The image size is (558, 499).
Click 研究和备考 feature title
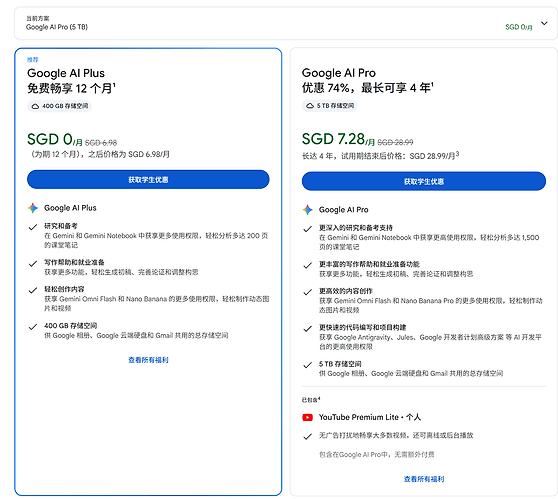pyautogui.click(x=60, y=226)
